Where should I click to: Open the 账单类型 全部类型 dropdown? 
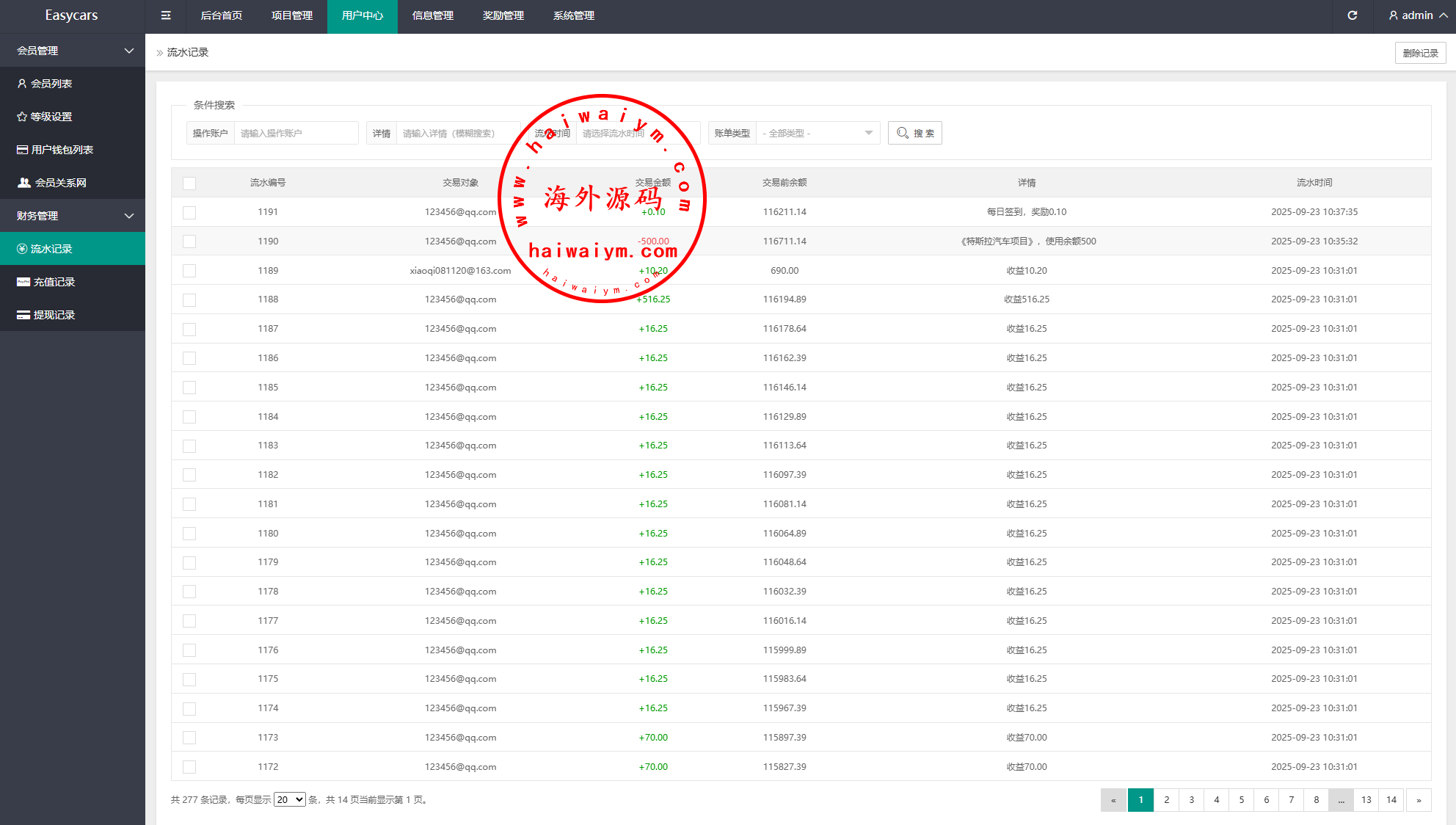pyautogui.click(x=818, y=133)
